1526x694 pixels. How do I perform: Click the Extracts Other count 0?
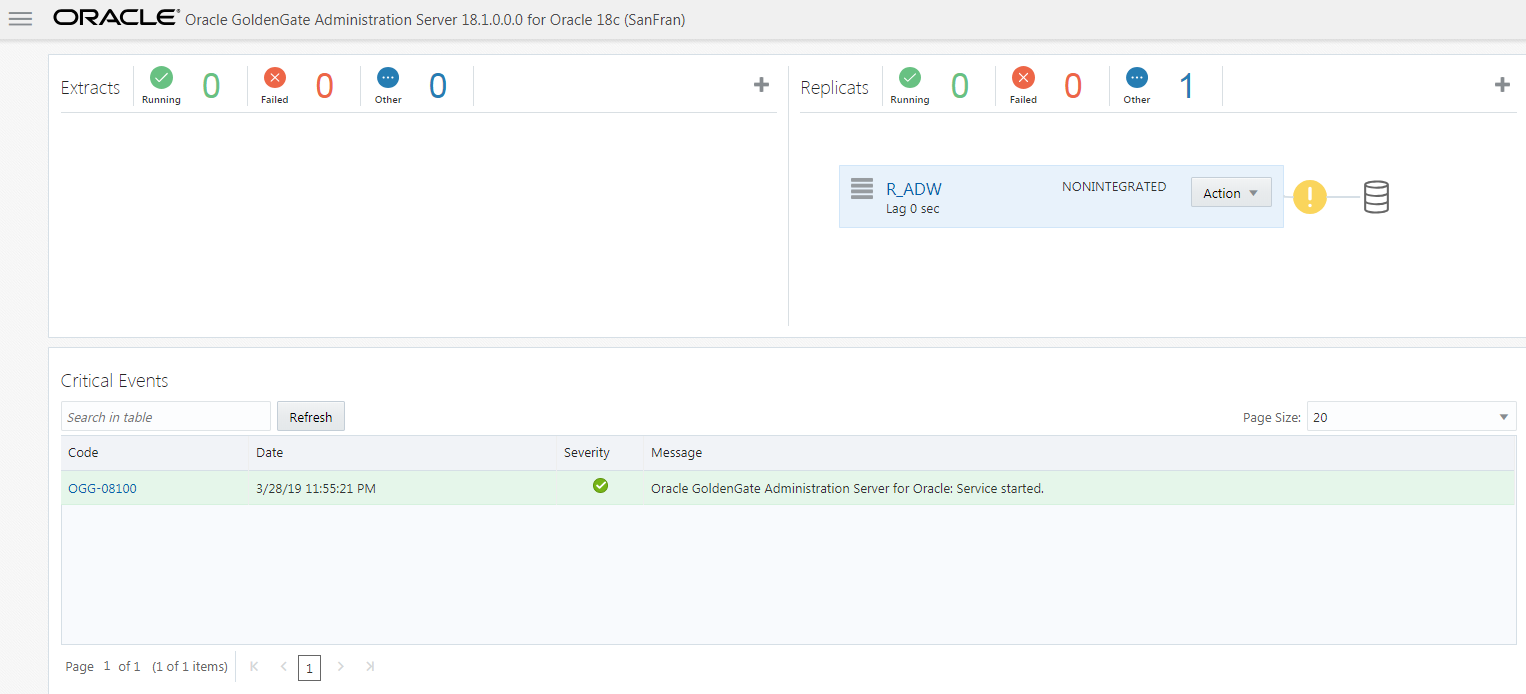tap(438, 86)
